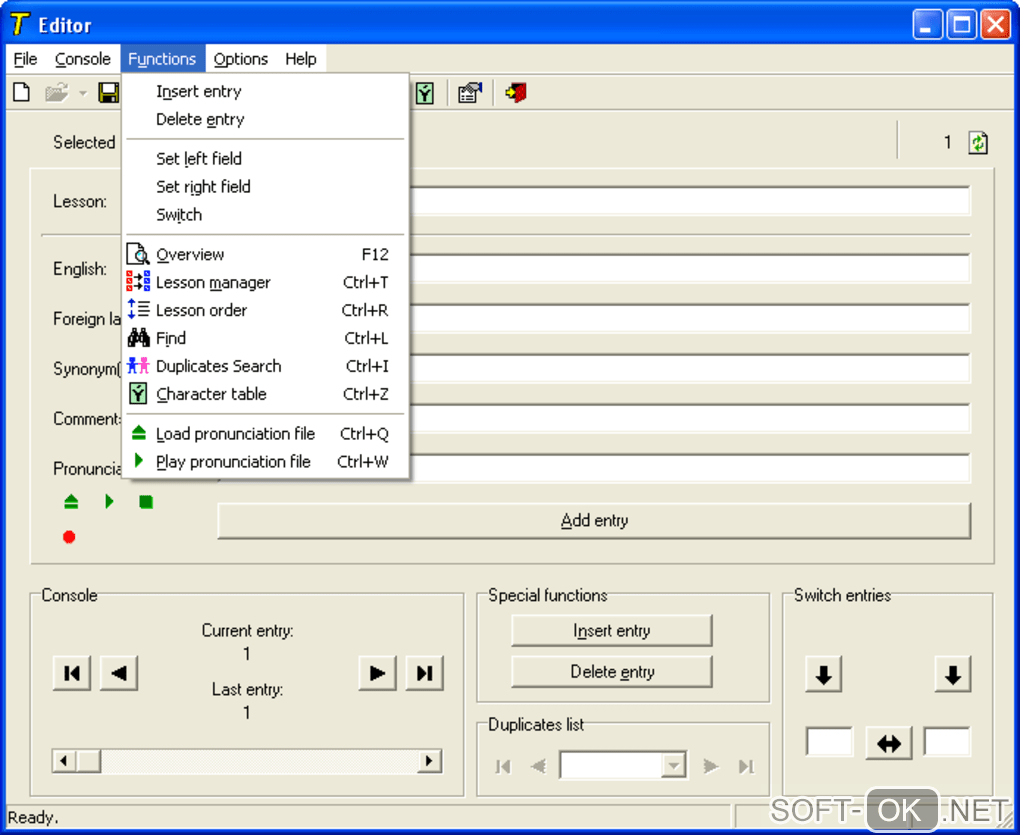
Task: Click the New file toolbar icon
Action: 21,93
